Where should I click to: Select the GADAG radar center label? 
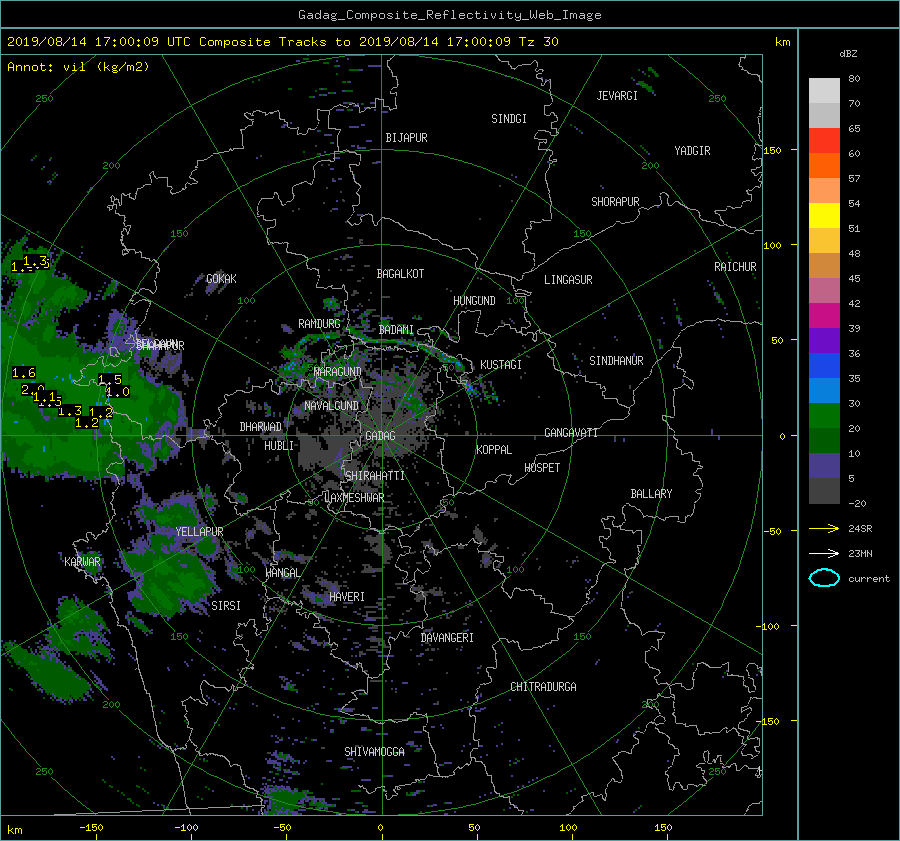click(381, 436)
